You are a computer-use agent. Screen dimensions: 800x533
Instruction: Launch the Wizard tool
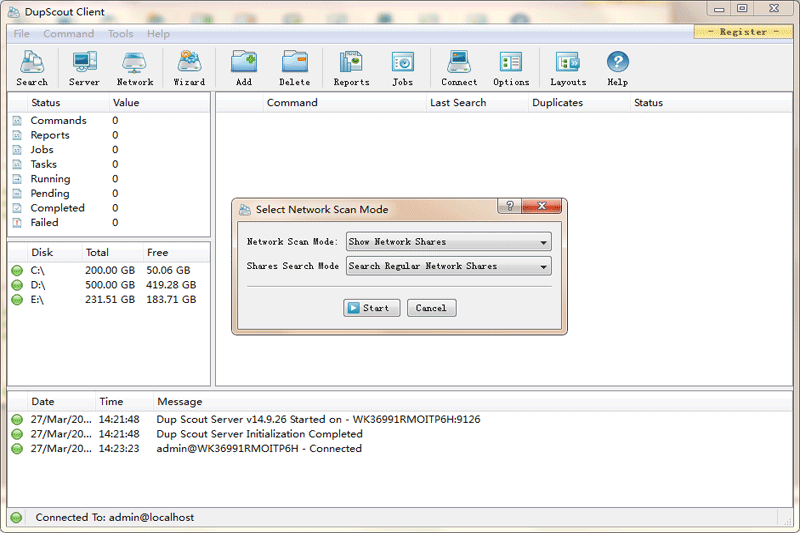tap(189, 68)
